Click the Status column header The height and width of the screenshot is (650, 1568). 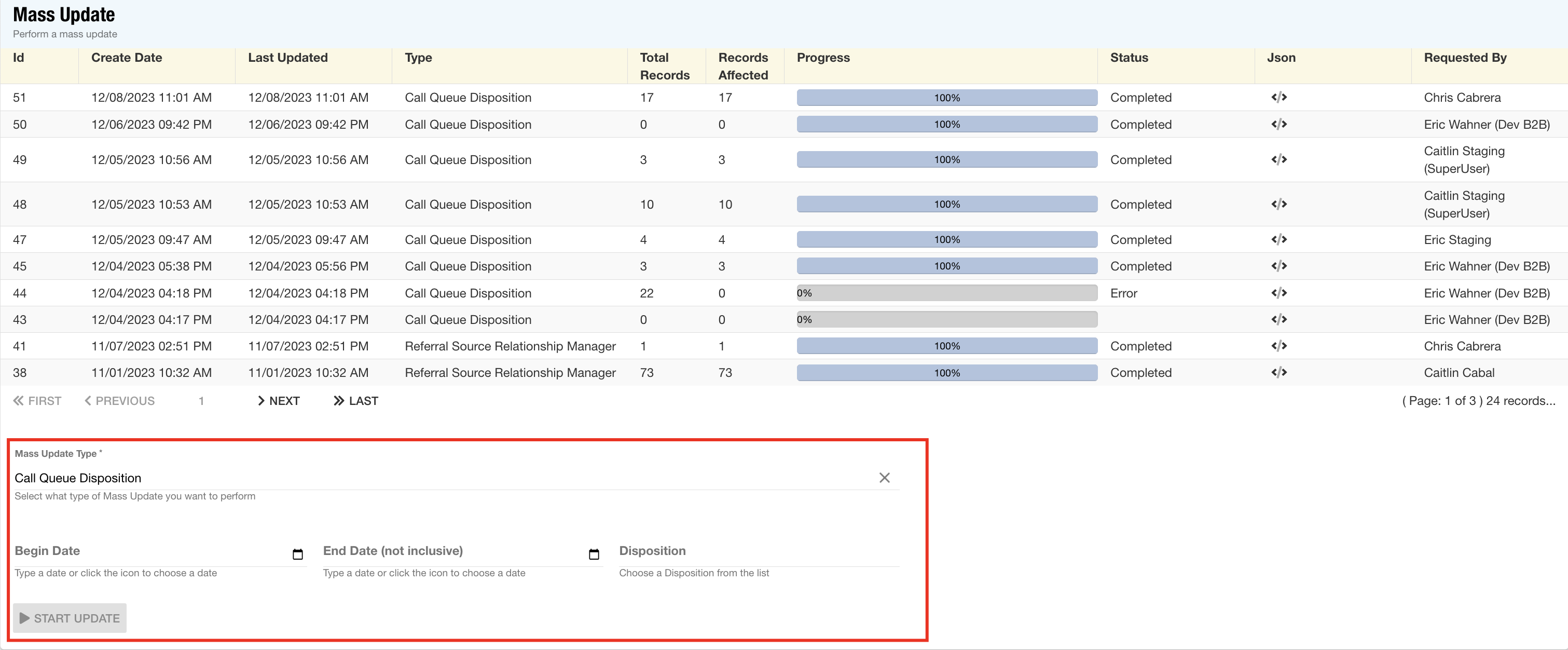point(1129,58)
